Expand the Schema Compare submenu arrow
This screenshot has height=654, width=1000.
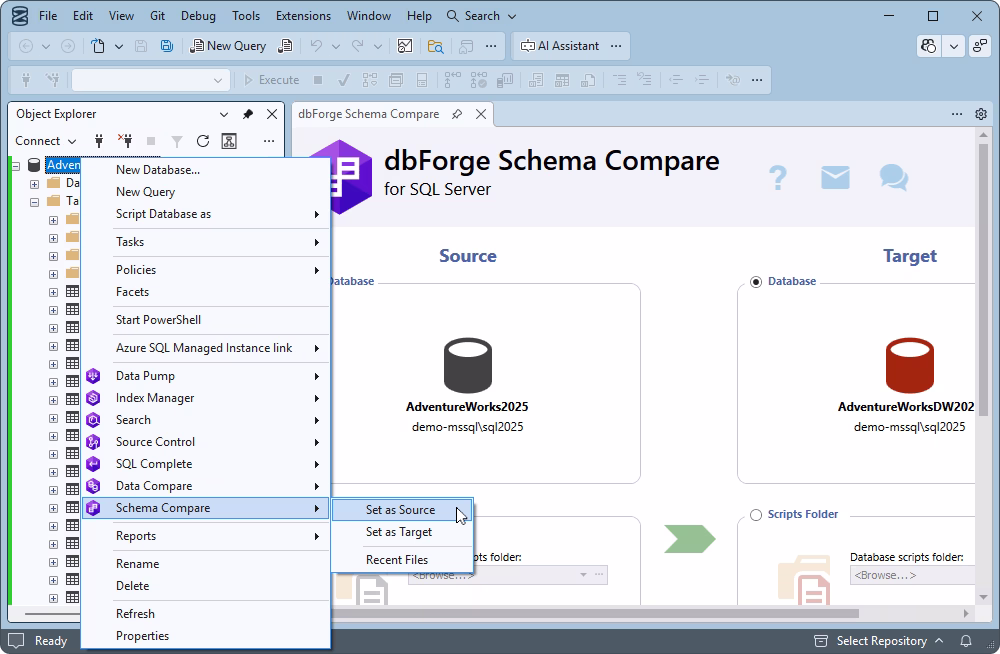pyautogui.click(x=316, y=509)
